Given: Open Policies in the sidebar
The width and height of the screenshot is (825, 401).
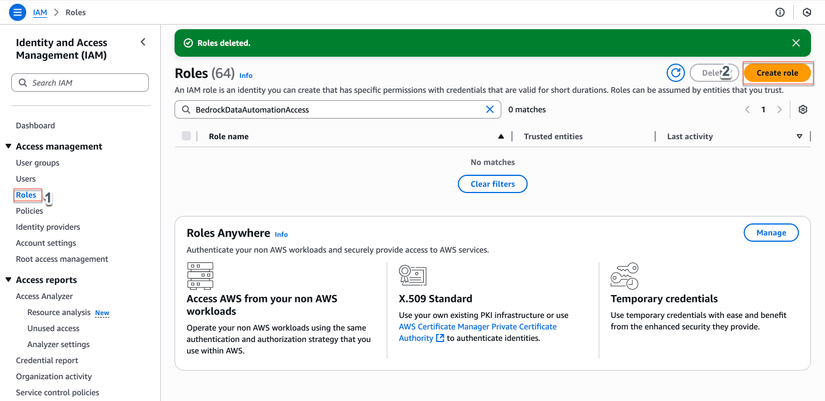Looking at the screenshot, I should click(29, 211).
